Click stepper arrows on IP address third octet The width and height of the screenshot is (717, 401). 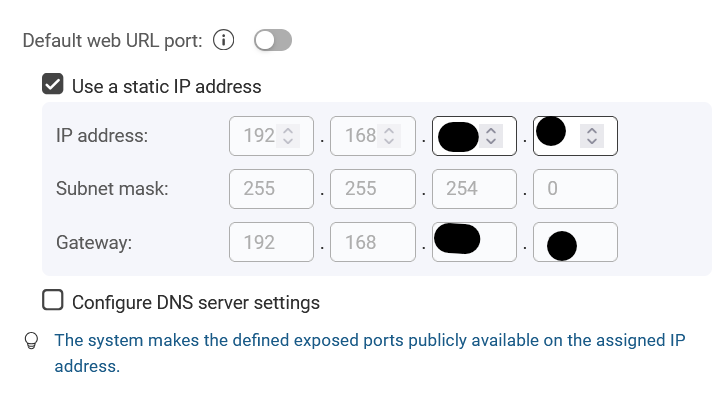(490, 137)
